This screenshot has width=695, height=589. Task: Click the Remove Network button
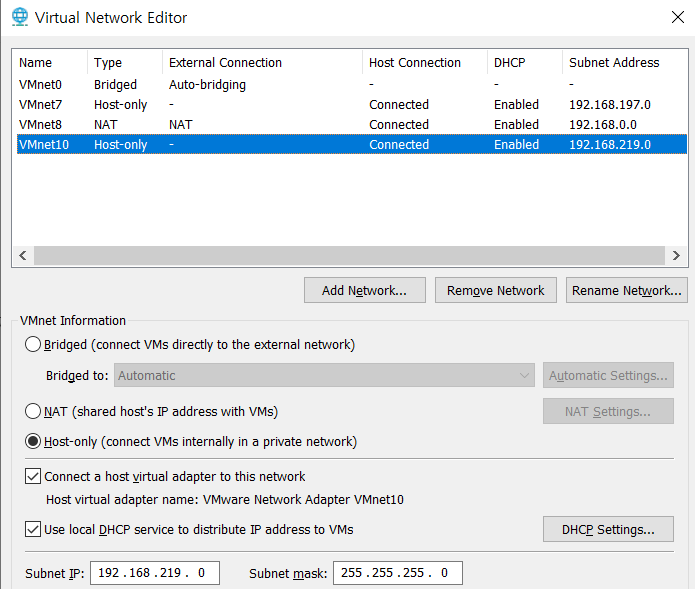coord(496,290)
